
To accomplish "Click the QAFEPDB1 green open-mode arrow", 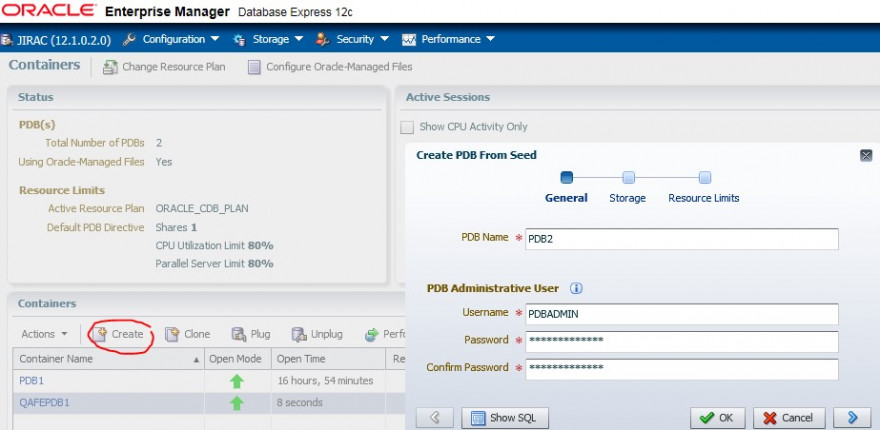I will point(237,403).
